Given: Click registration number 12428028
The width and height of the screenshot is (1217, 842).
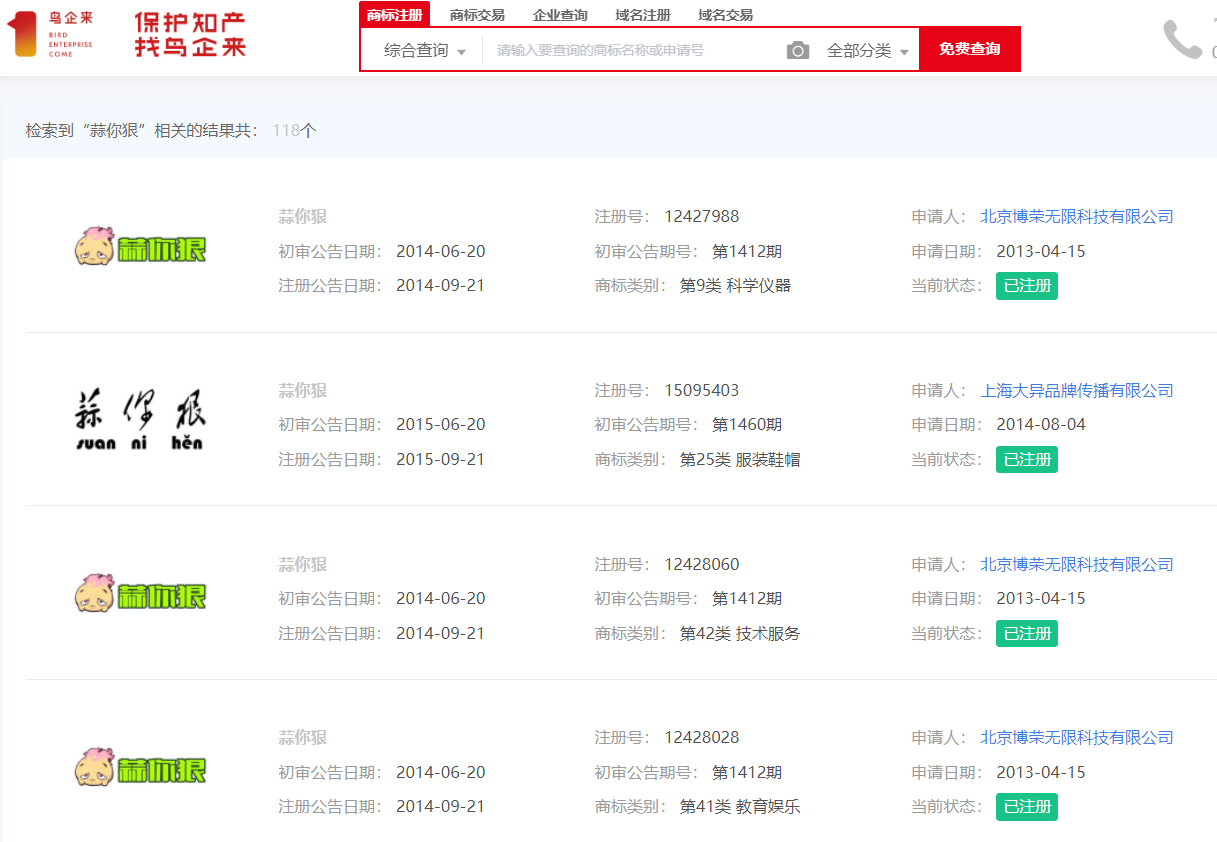Looking at the screenshot, I should tap(702, 738).
